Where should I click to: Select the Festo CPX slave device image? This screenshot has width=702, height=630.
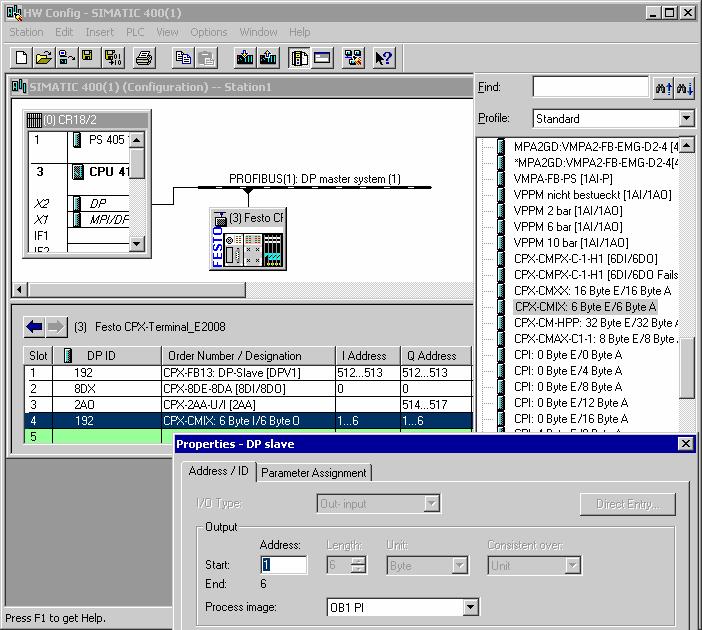pos(248,239)
